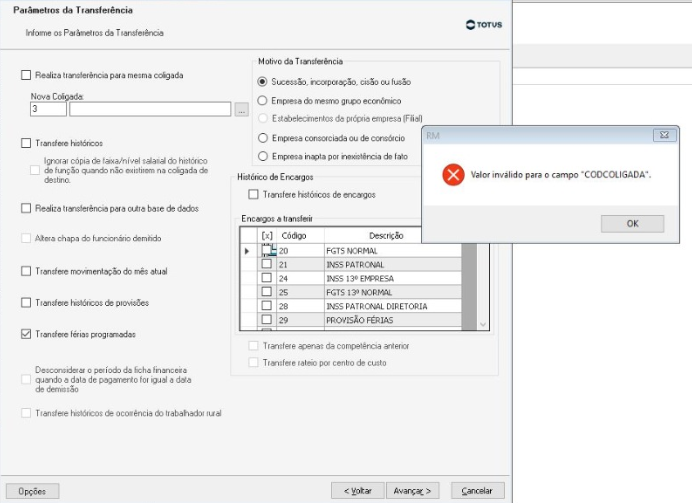Image resolution: width=692 pixels, height=503 pixels.
Task: Toggle Transfere históricos checkbox
Action: (26, 143)
